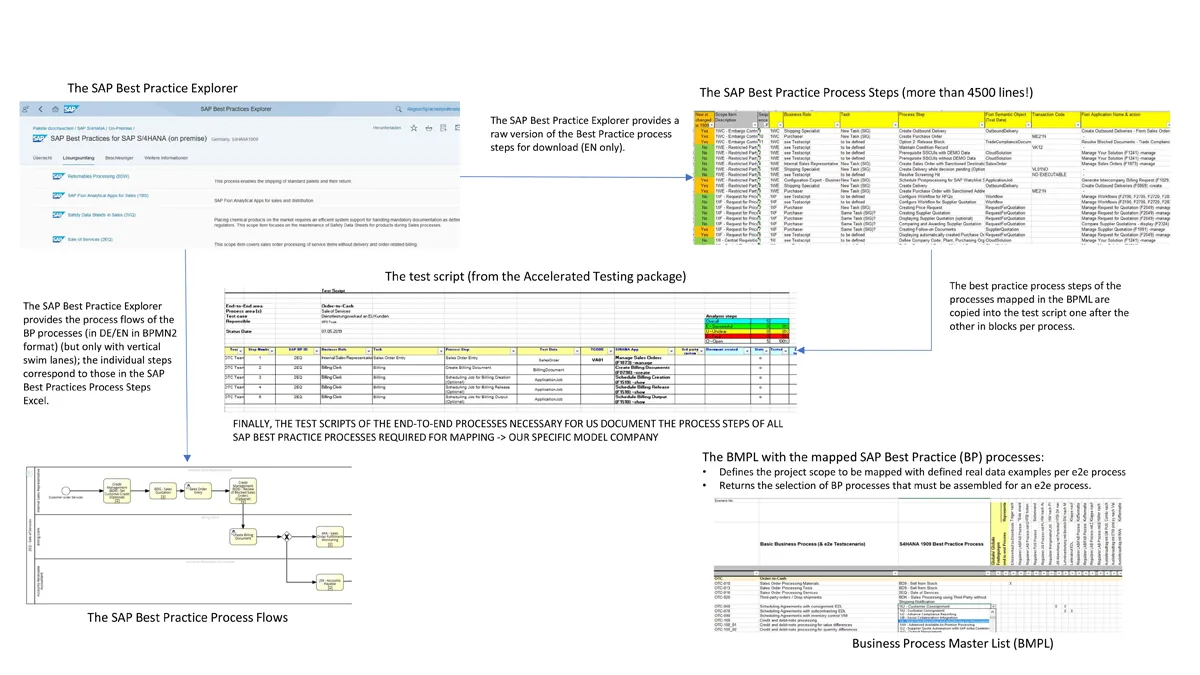Open Task filter in process steps sheet
The height and width of the screenshot is (675, 1200).
coord(894,125)
